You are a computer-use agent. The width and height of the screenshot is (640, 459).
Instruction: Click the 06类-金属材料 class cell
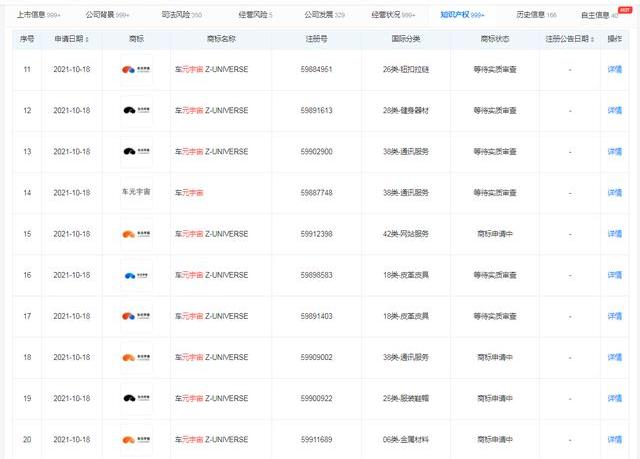[x=406, y=439]
